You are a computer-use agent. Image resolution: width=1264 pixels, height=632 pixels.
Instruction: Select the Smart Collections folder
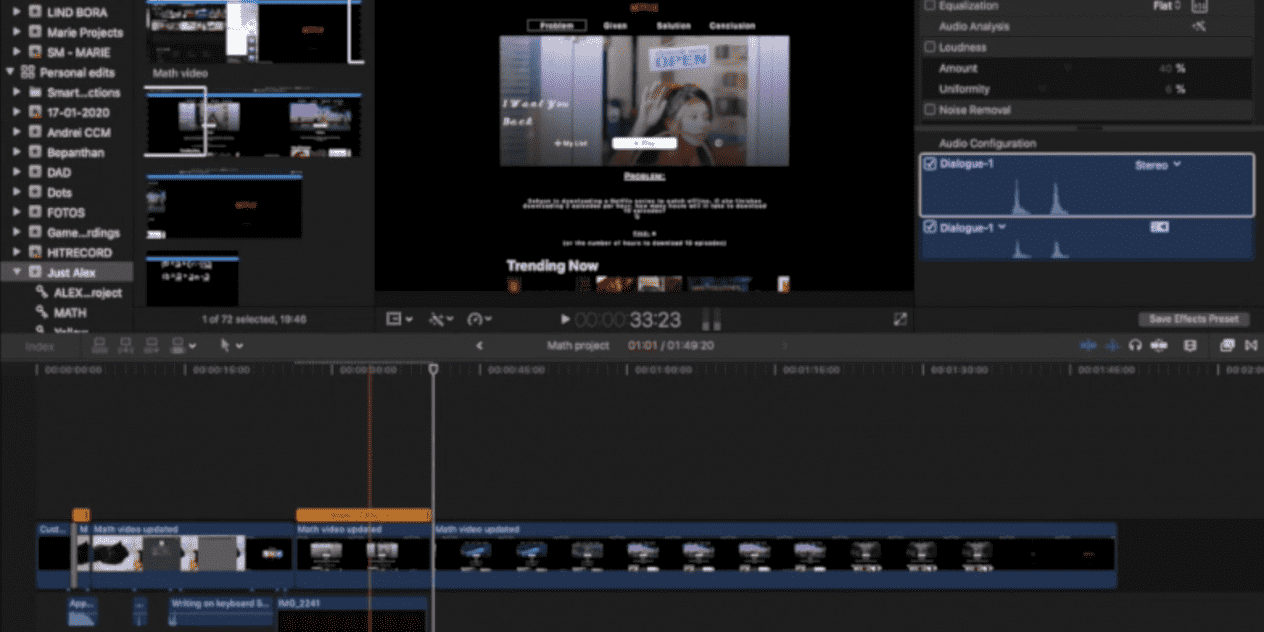84,92
